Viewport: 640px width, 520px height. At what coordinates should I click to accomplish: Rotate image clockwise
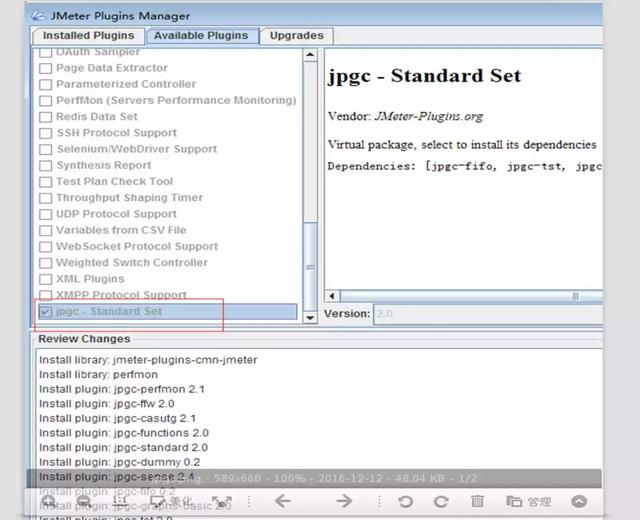441,501
